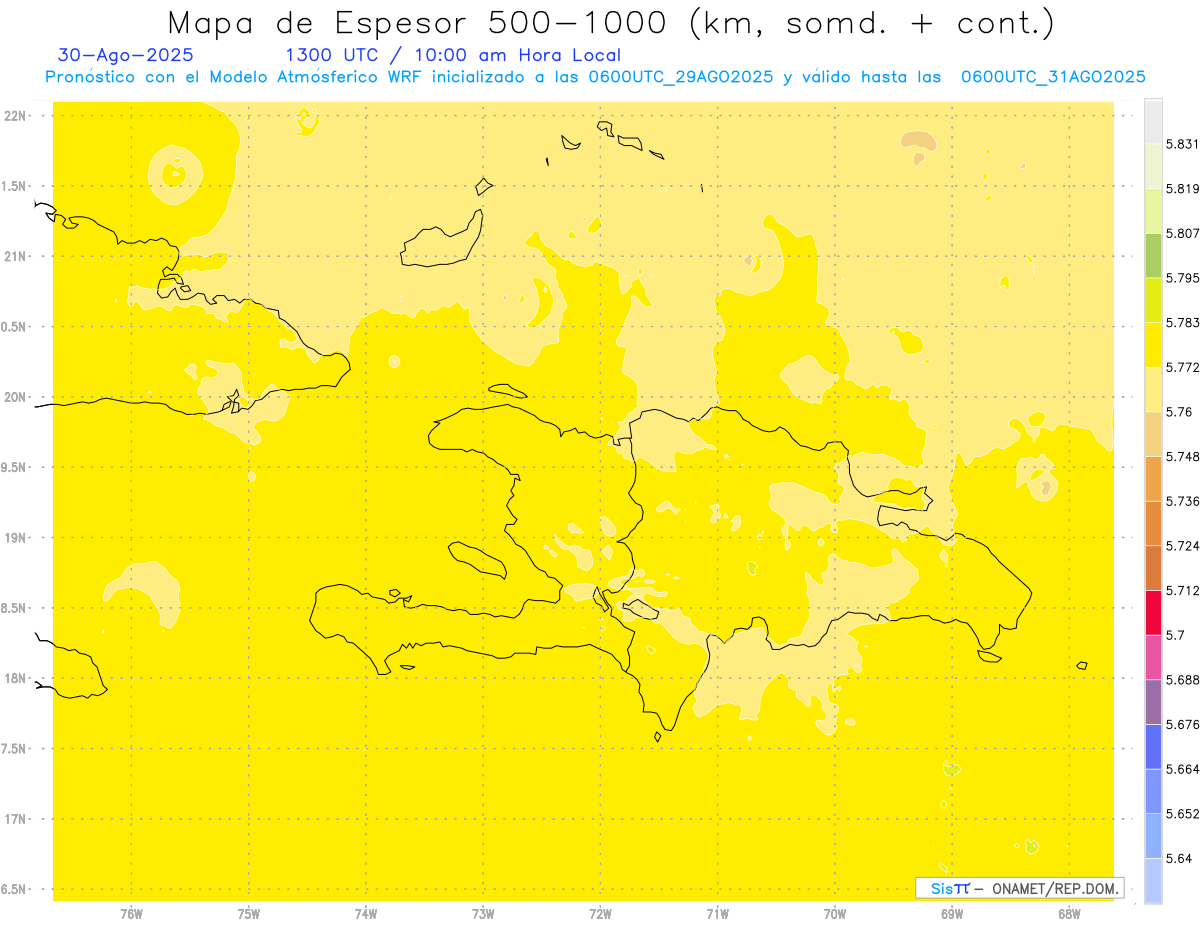Click the ring-shaped contour in the map's northwest
The image size is (1200, 927).
(x=175, y=174)
